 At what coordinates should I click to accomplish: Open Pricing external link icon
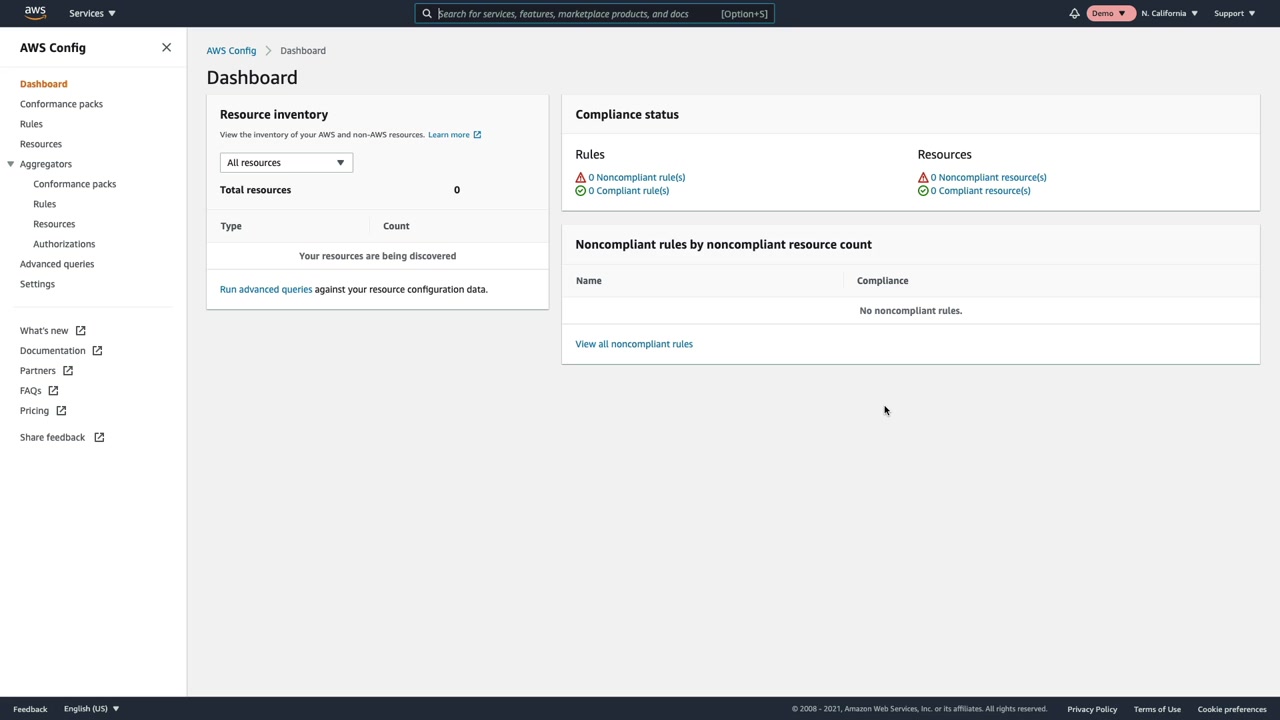(x=61, y=411)
